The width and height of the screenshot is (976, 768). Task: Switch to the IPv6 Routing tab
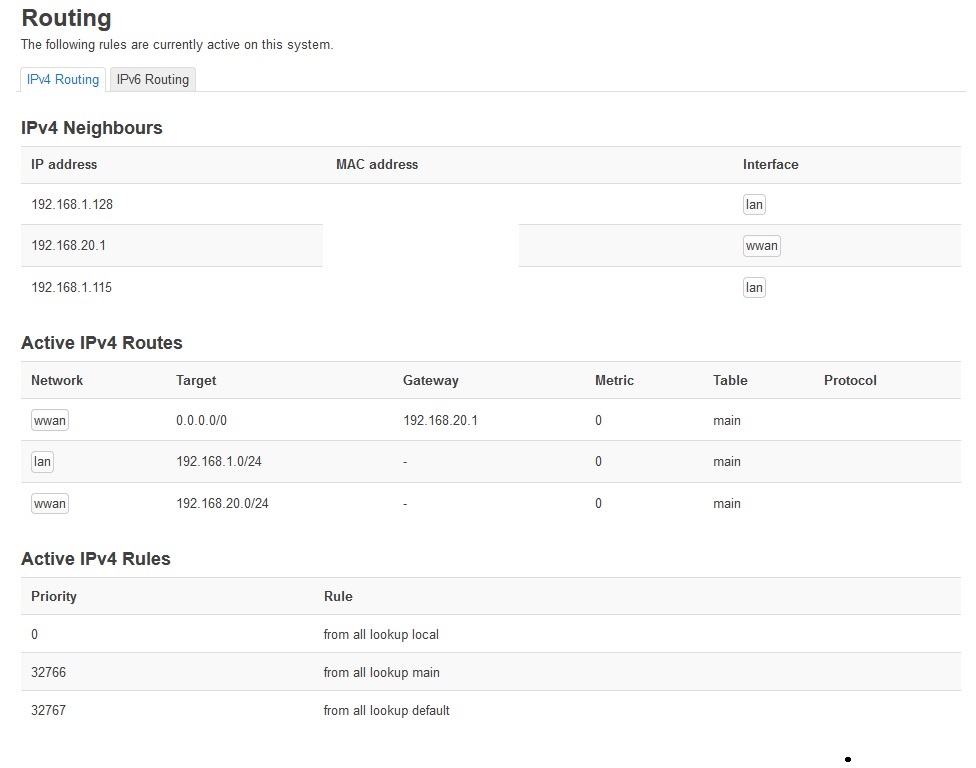(152, 79)
